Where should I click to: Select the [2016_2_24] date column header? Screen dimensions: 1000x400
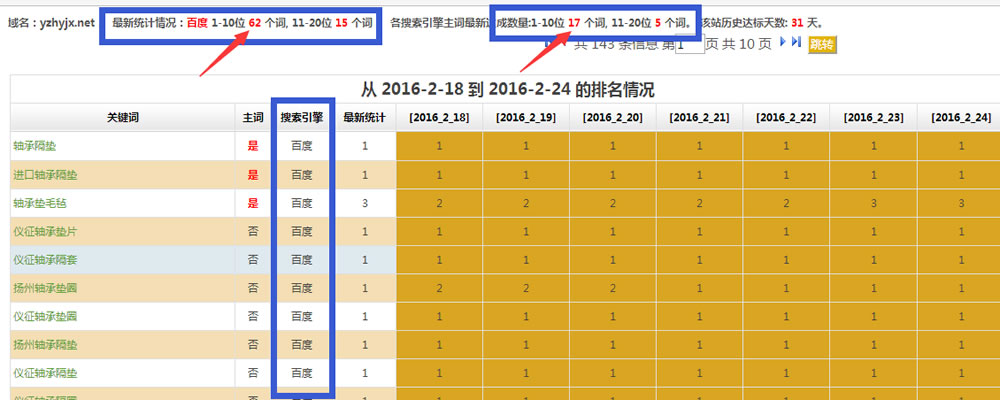pyautogui.click(x=960, y=117)
